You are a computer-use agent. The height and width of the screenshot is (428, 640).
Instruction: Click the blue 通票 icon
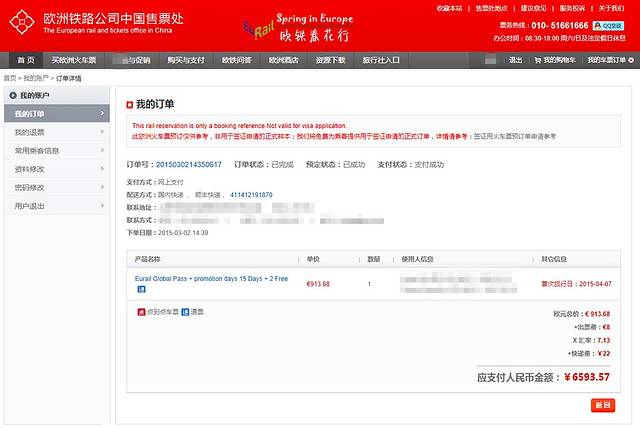tap(186, 312)
